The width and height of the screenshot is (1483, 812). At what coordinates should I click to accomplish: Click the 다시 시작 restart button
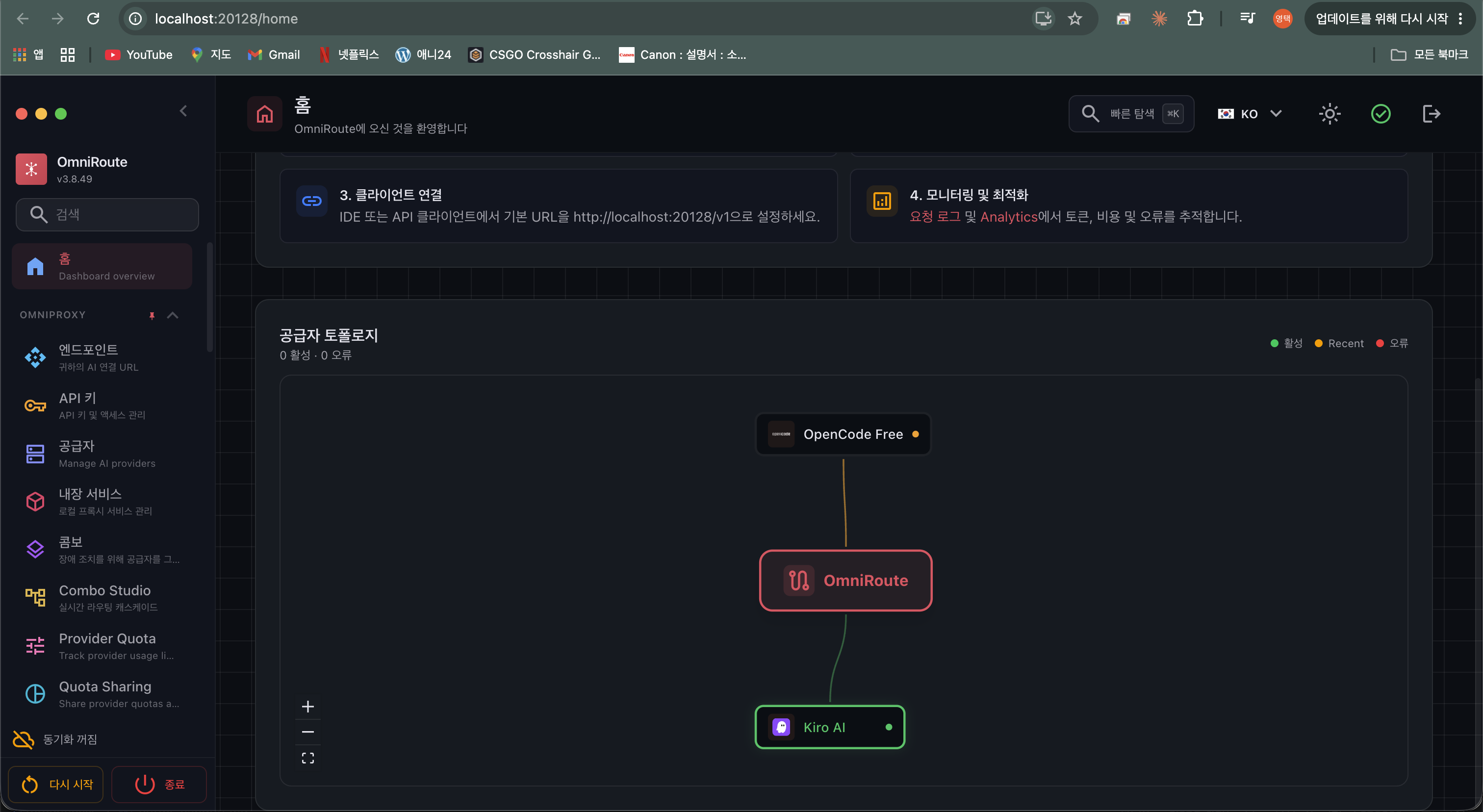pos(56,785)
